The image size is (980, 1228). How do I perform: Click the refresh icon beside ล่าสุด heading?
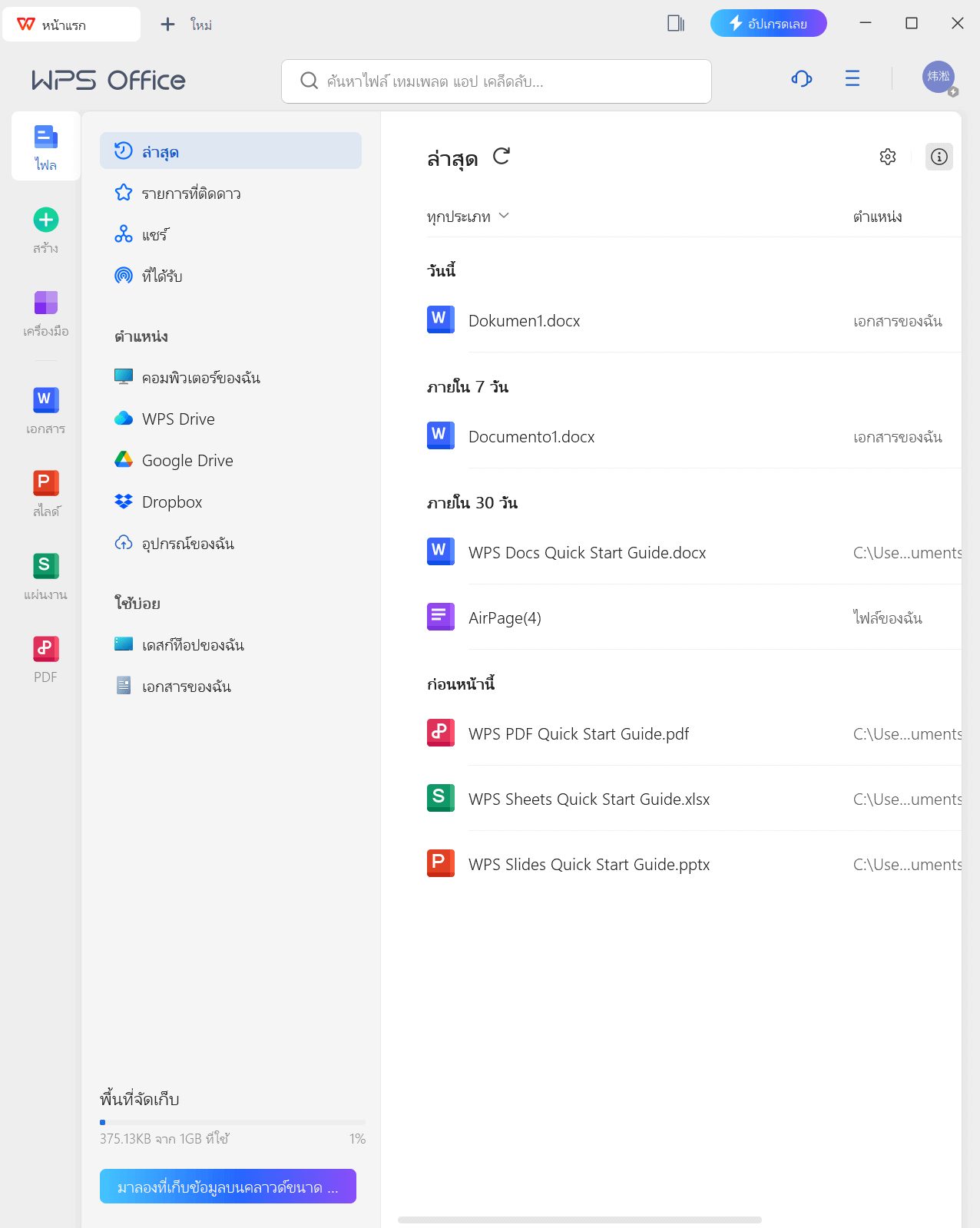point(502,157)
